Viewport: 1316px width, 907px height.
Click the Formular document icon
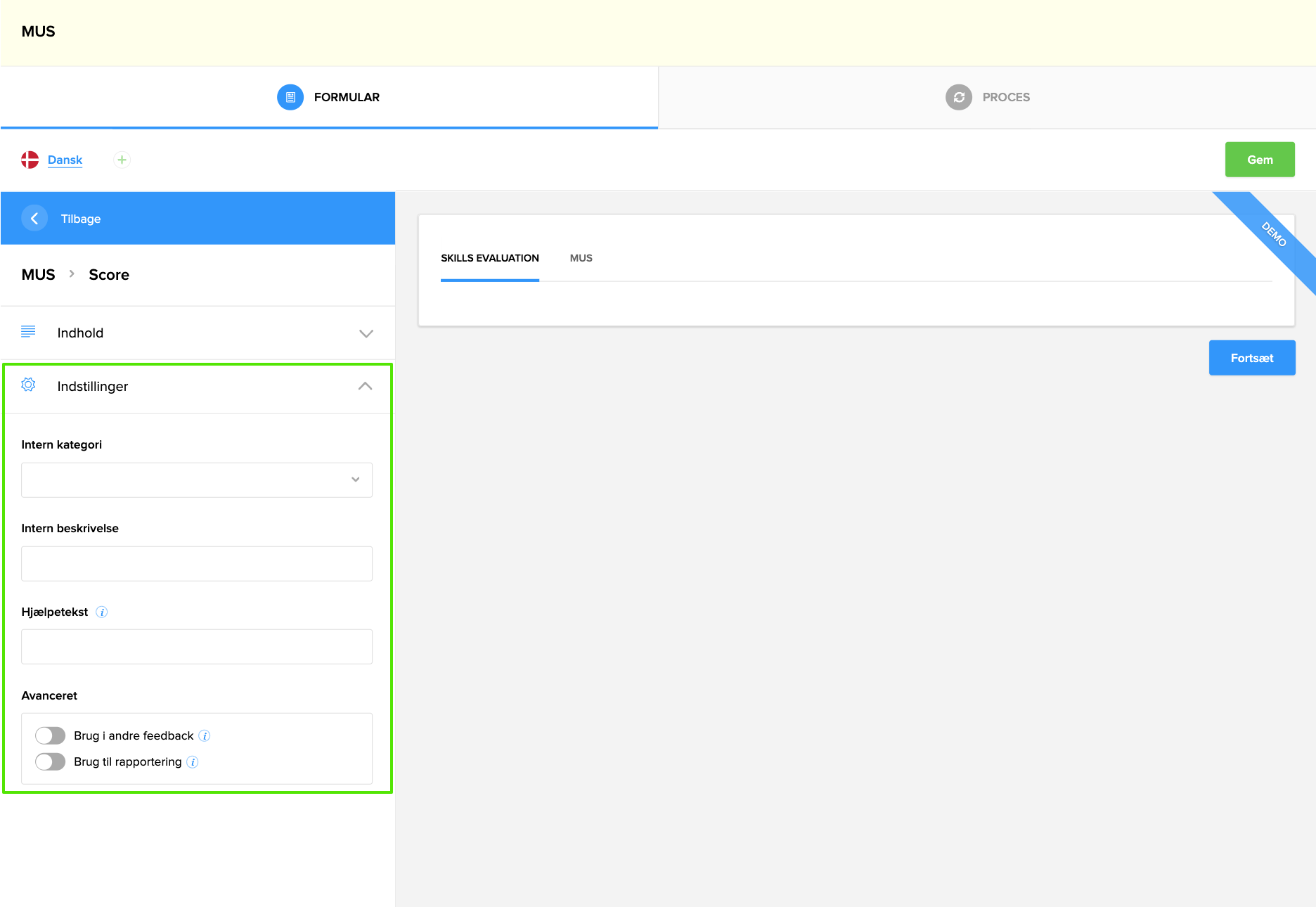tap(290, 97)
